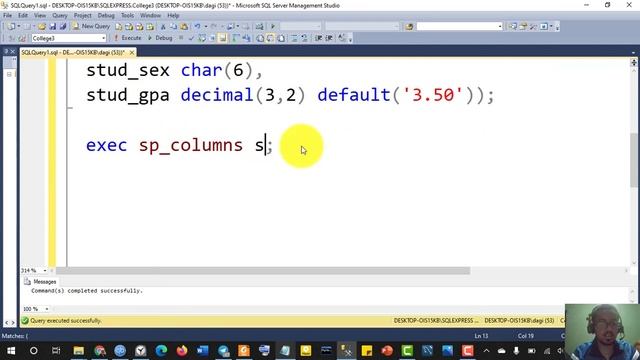The image size is (640, 360).
Task: Open the Debug menu
Action: click(x=106, y=16)
